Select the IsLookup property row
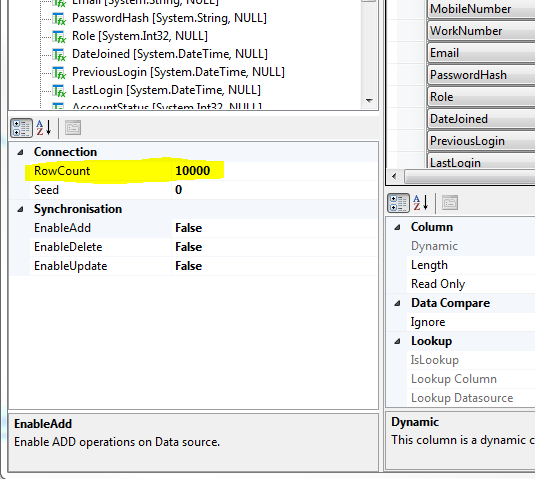This screenshot has height=479, width=535. coord(471,360)
